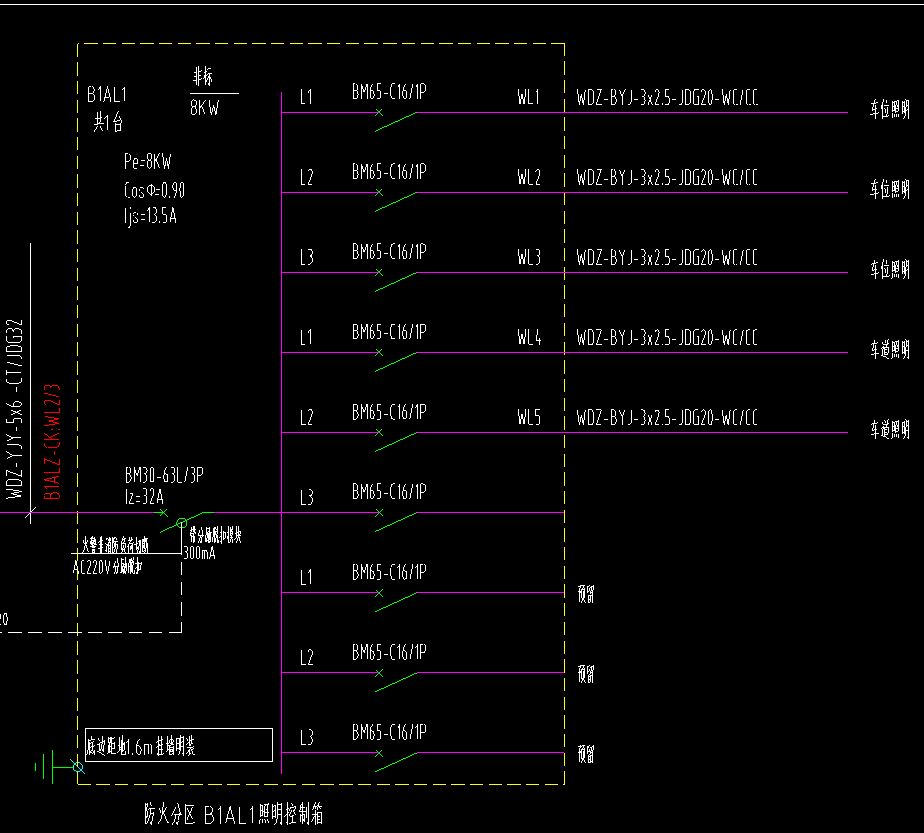
Task: Click the green circle on main breaker symbol
Action: (x=182, y=523)
